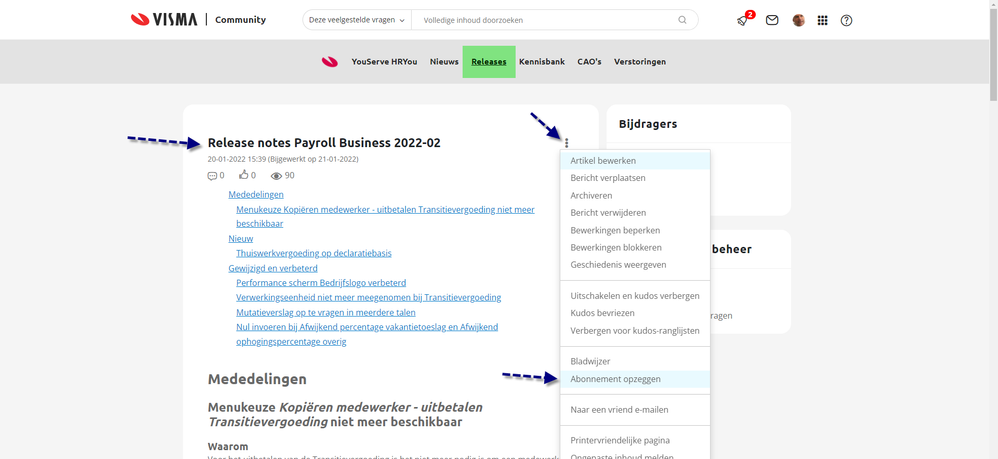Image resolution: width=998 pixels, height=459 pixels.
Task: Open the apps grid icon
Action: [822, 20]
